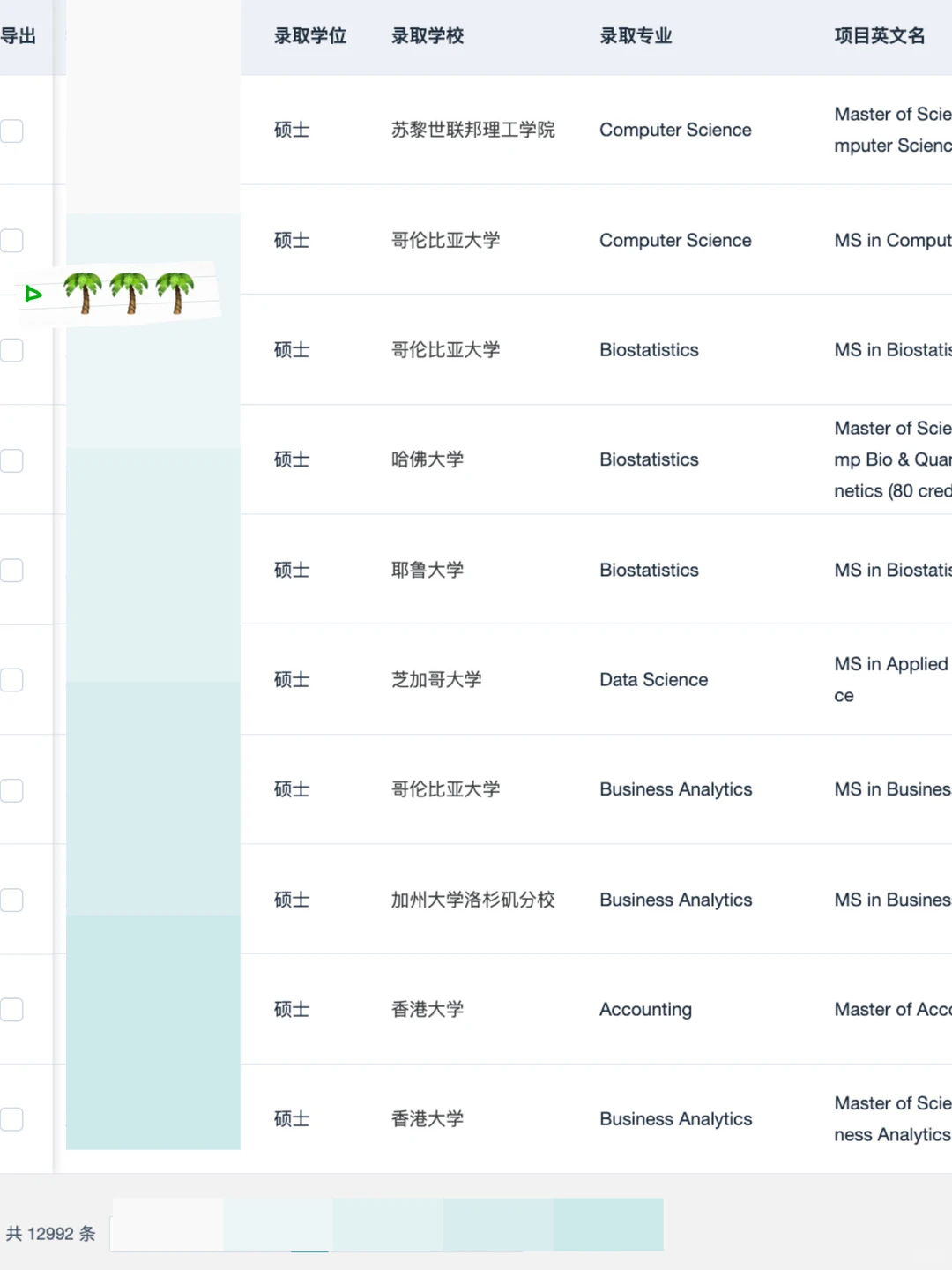Click program name in the 哈佛大学 row

pos(893,459)
